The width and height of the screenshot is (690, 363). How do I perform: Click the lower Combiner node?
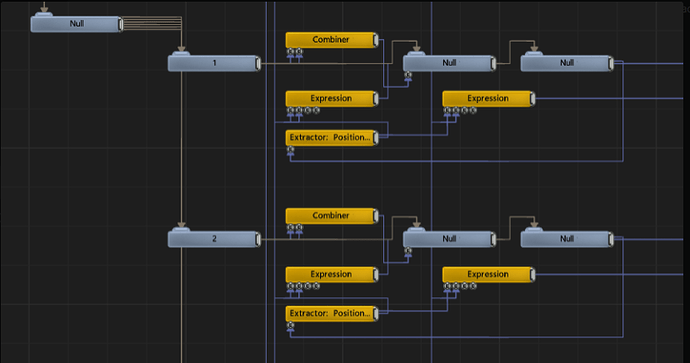click(x=332, y=216)
